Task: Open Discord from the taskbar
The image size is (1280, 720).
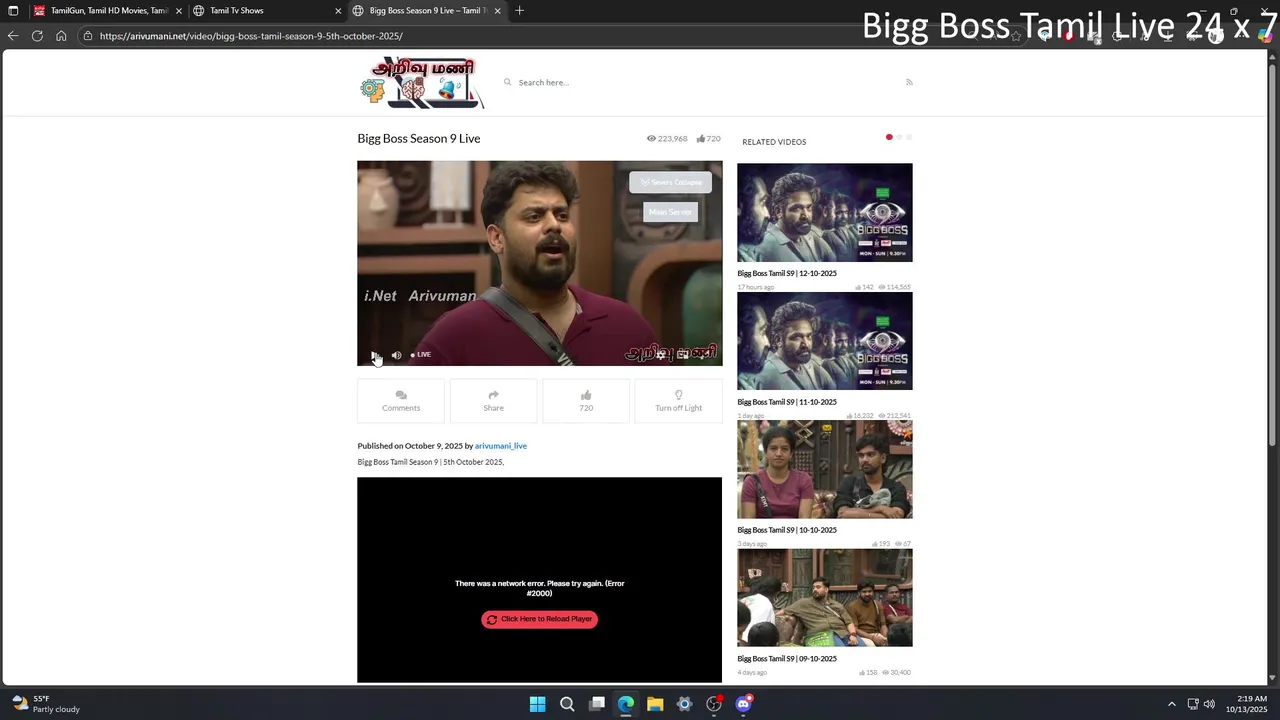Action: tap(743, 704)
